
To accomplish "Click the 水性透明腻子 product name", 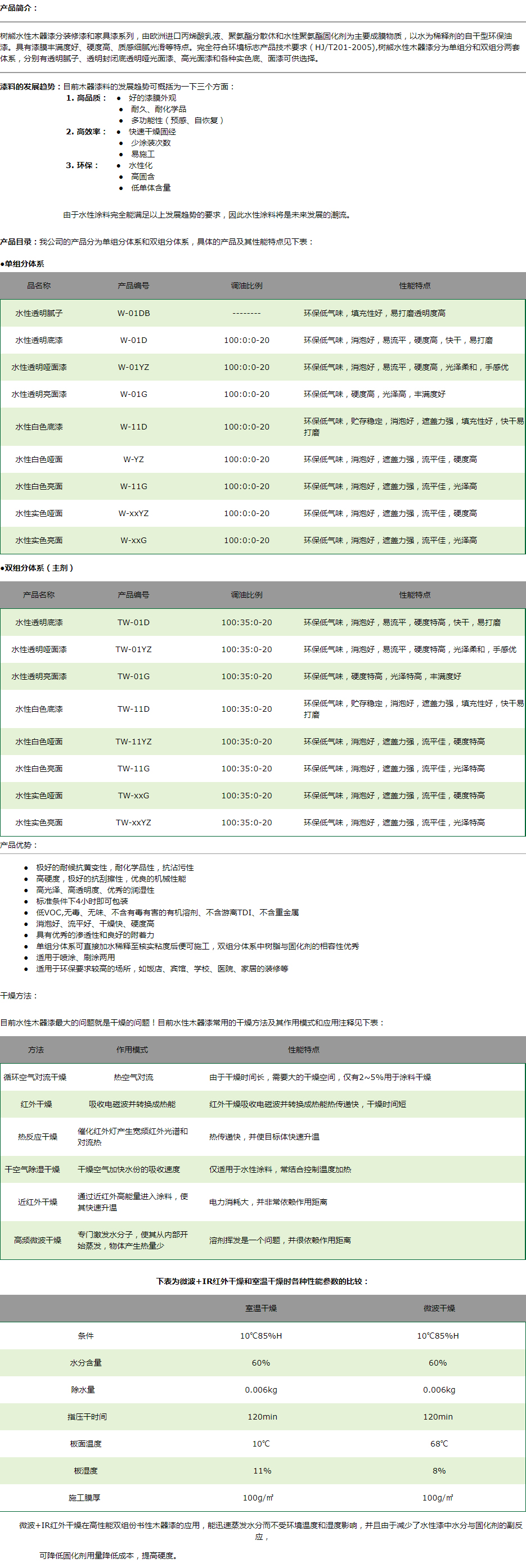I will 39,314.
